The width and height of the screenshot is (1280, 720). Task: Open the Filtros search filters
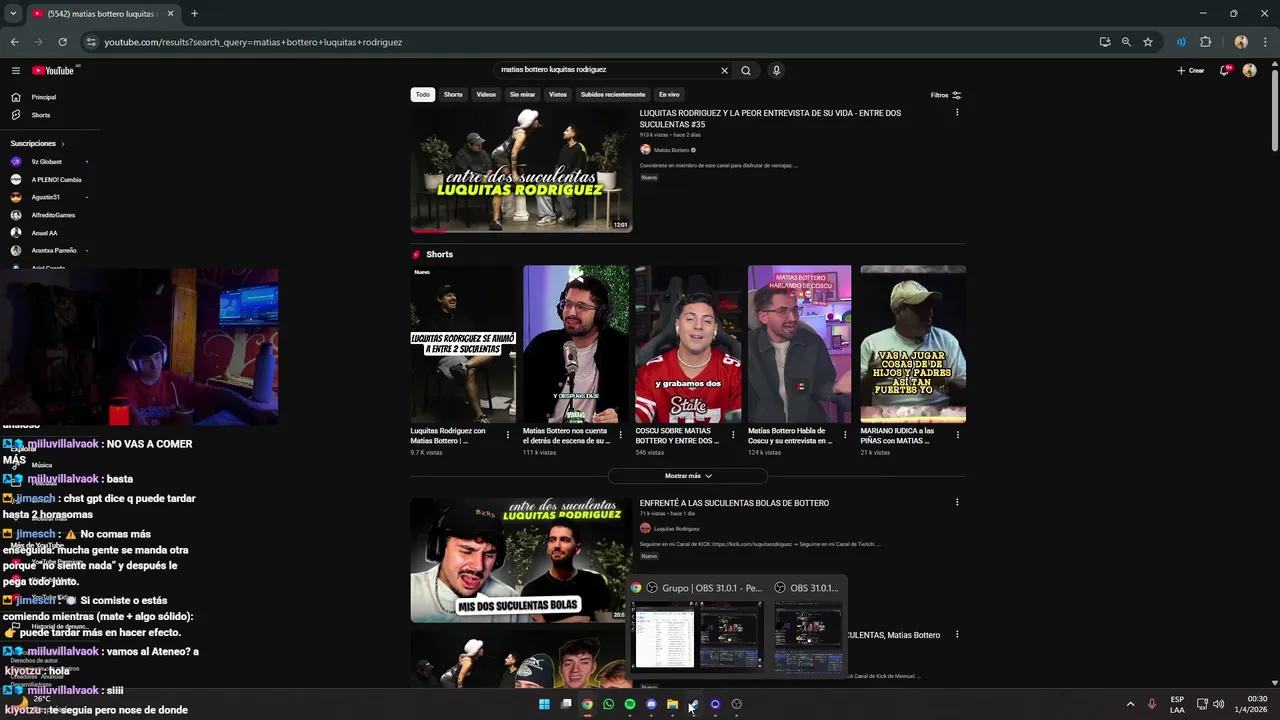coord(946,95)
